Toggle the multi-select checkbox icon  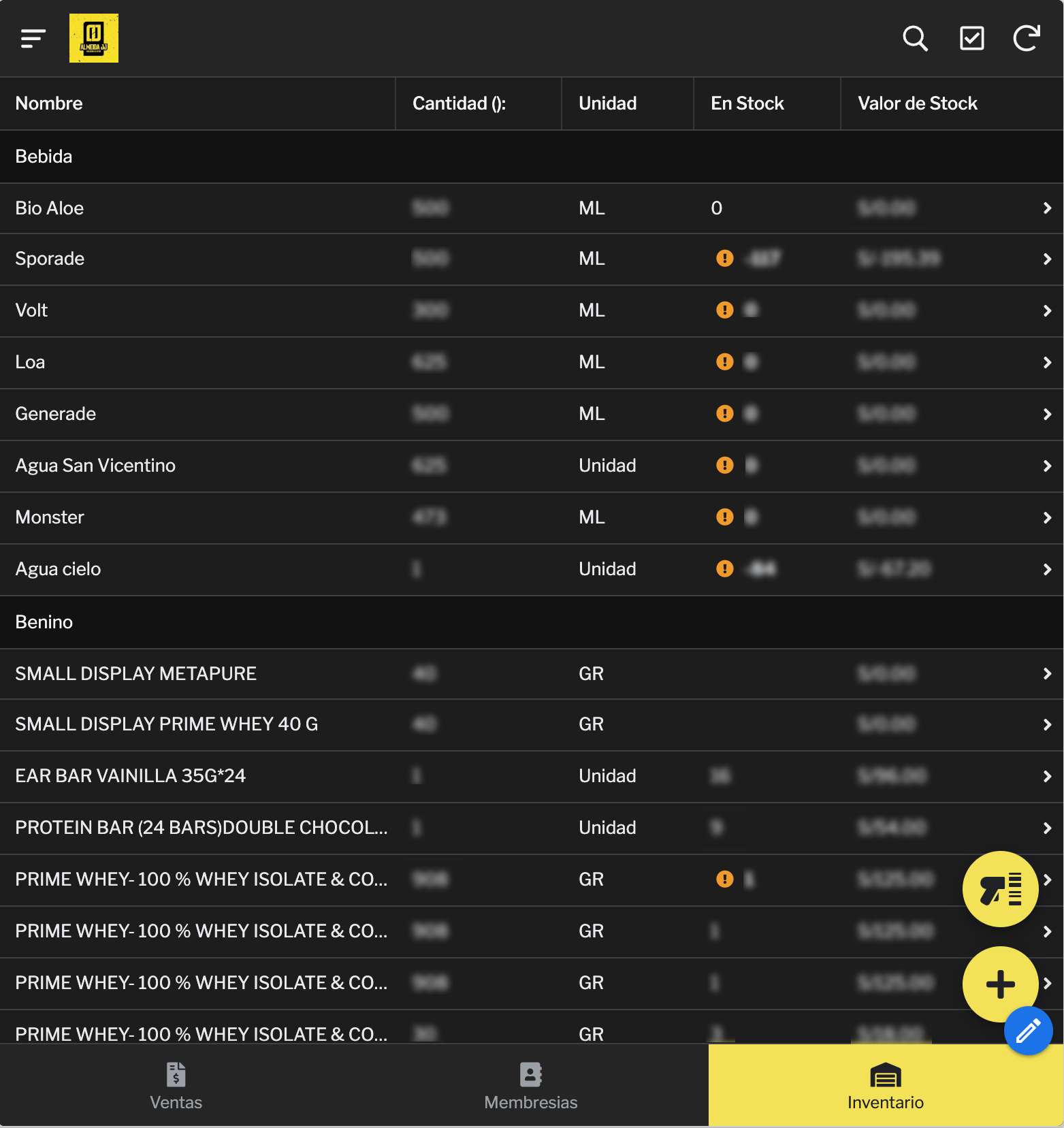(971, 38)
